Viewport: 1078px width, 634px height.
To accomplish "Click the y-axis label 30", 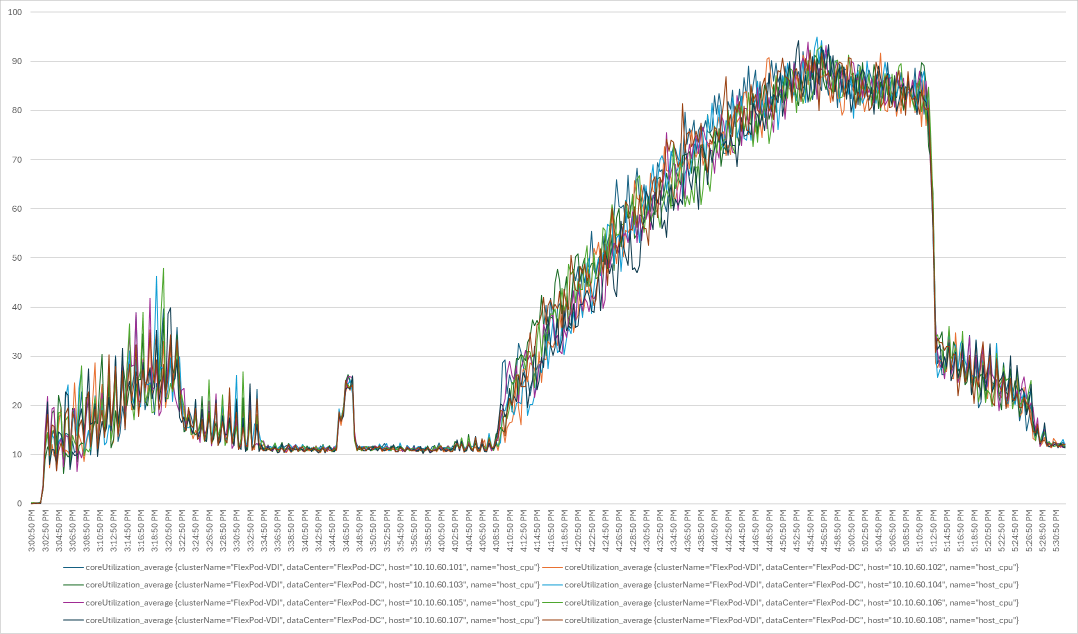I will click(17, 356).
